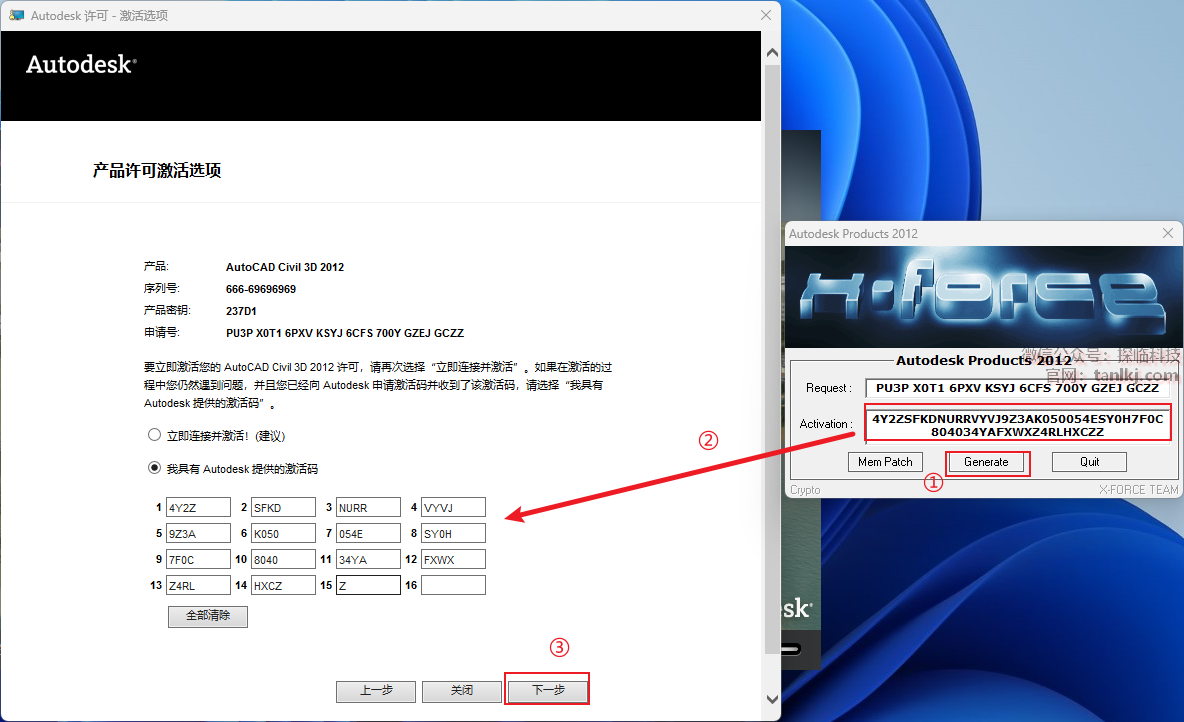
Task: Click activation code field 8 containing SY0H
Action: pyautogui.click(x=453, y=533)
